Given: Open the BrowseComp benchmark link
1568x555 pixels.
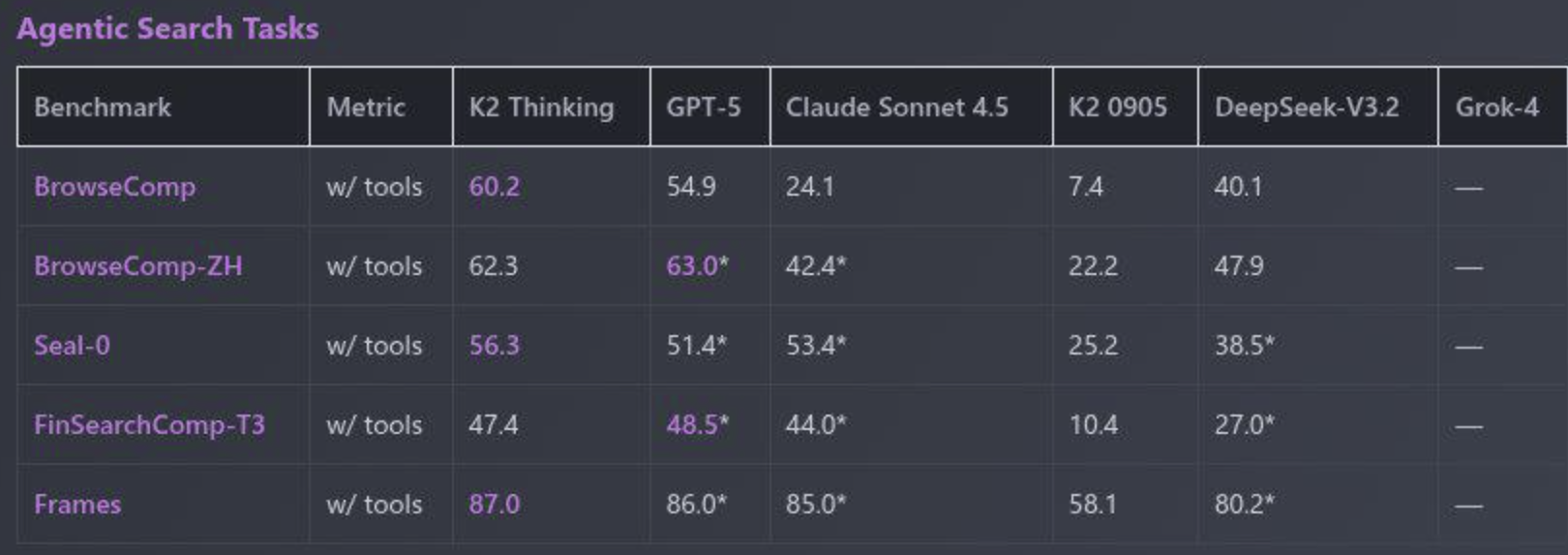Looking at the screenshot, I should tap(114, 186).
